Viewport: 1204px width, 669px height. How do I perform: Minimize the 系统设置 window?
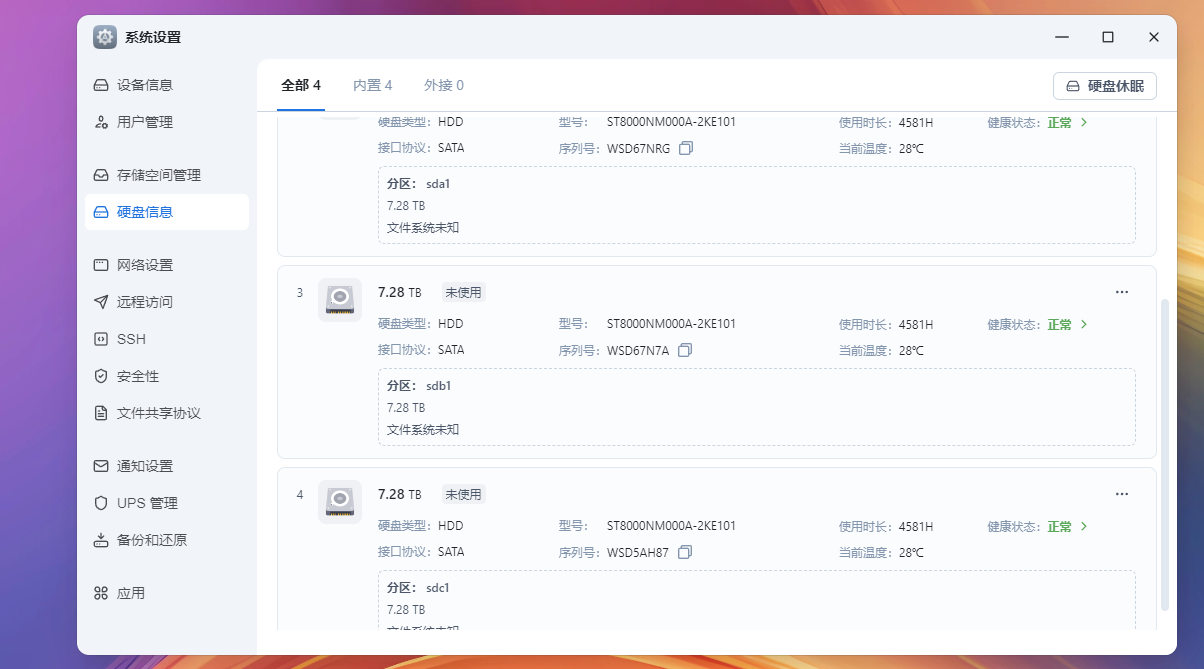[1062, 37]
